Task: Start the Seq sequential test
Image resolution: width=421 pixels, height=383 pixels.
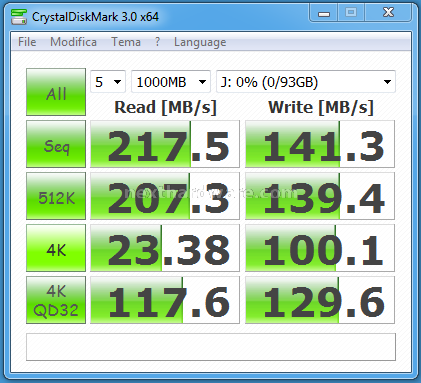Action: (56, 144)
